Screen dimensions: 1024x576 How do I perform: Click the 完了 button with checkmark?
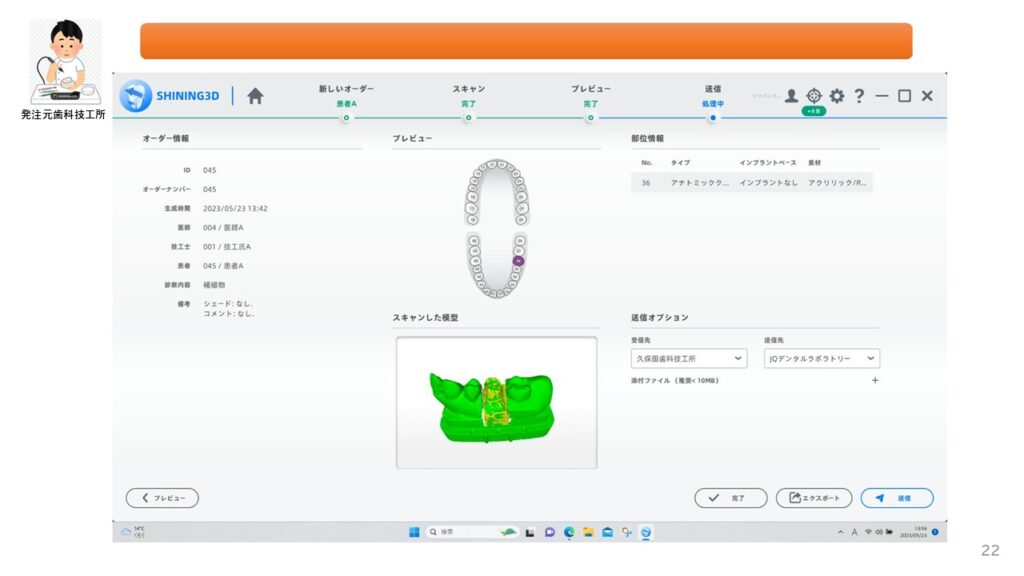point(730,498)
